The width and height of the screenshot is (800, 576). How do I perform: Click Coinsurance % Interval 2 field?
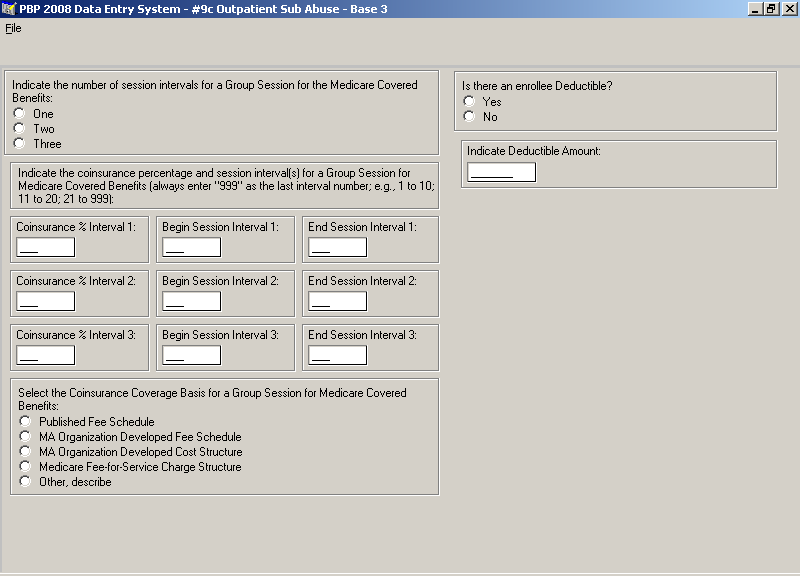point(46,302)
